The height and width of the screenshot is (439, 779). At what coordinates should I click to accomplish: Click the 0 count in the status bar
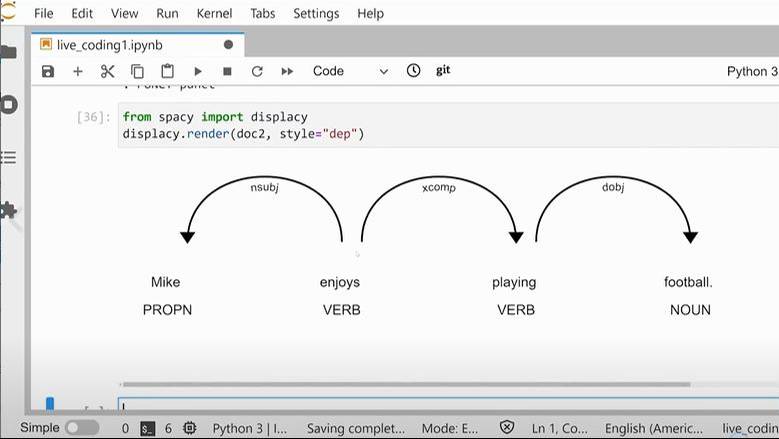point(125,428)
